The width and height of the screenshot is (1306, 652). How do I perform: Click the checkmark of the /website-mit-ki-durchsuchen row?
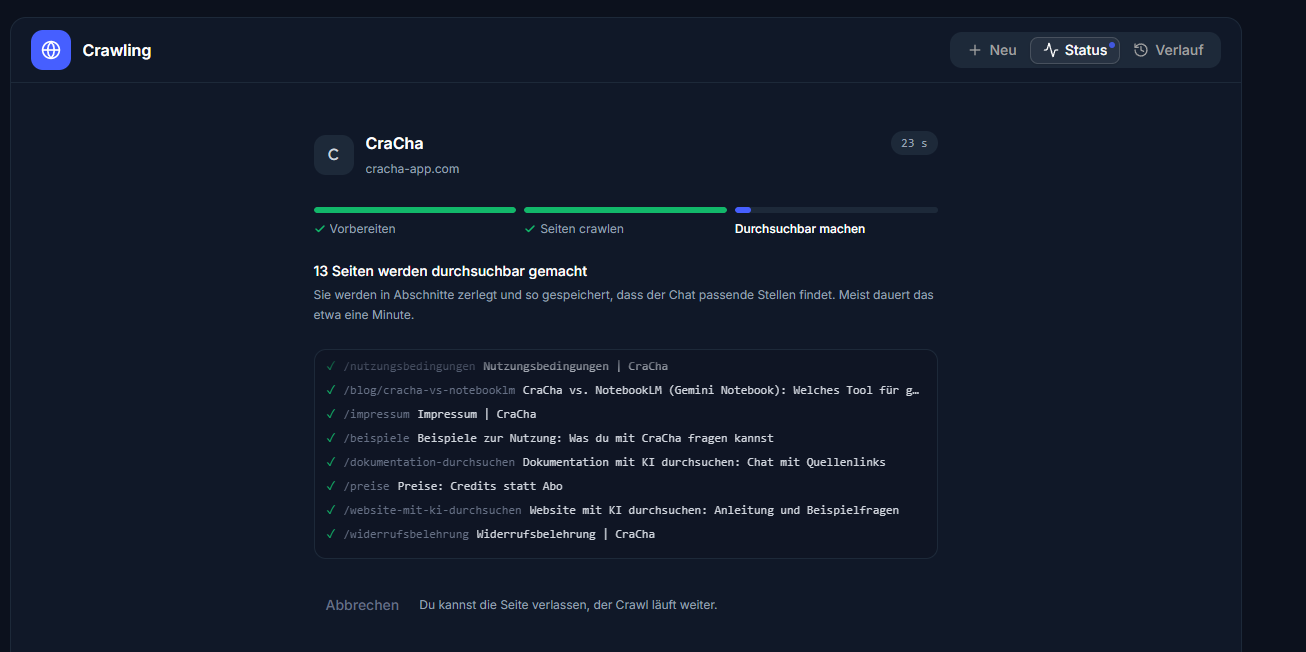pyautogui.click(x=331, y=510)
